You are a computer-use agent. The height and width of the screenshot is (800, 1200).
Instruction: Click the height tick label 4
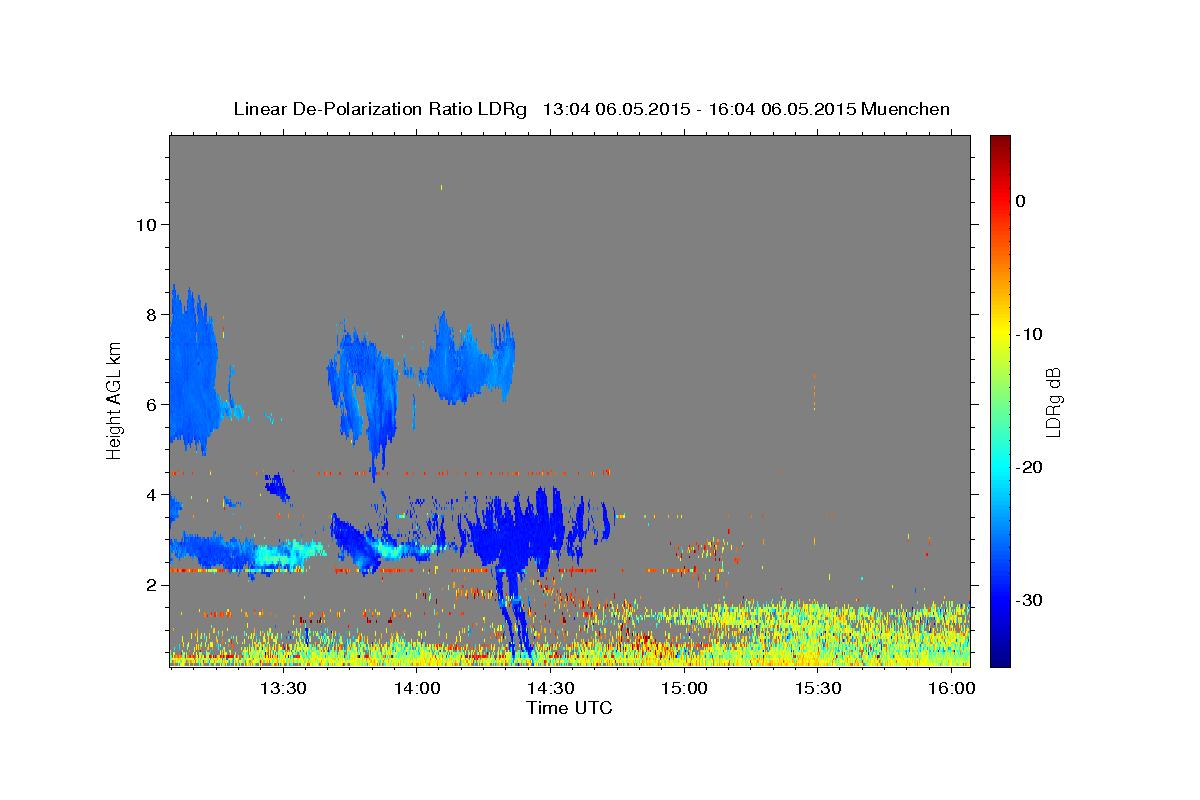click(151, 494)
